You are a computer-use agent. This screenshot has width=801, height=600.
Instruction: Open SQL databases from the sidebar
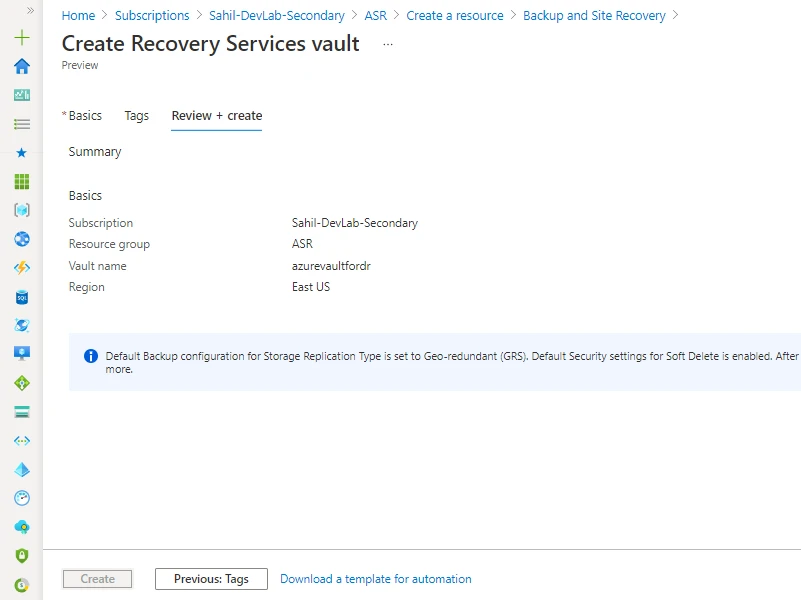(x=20, y=296)
